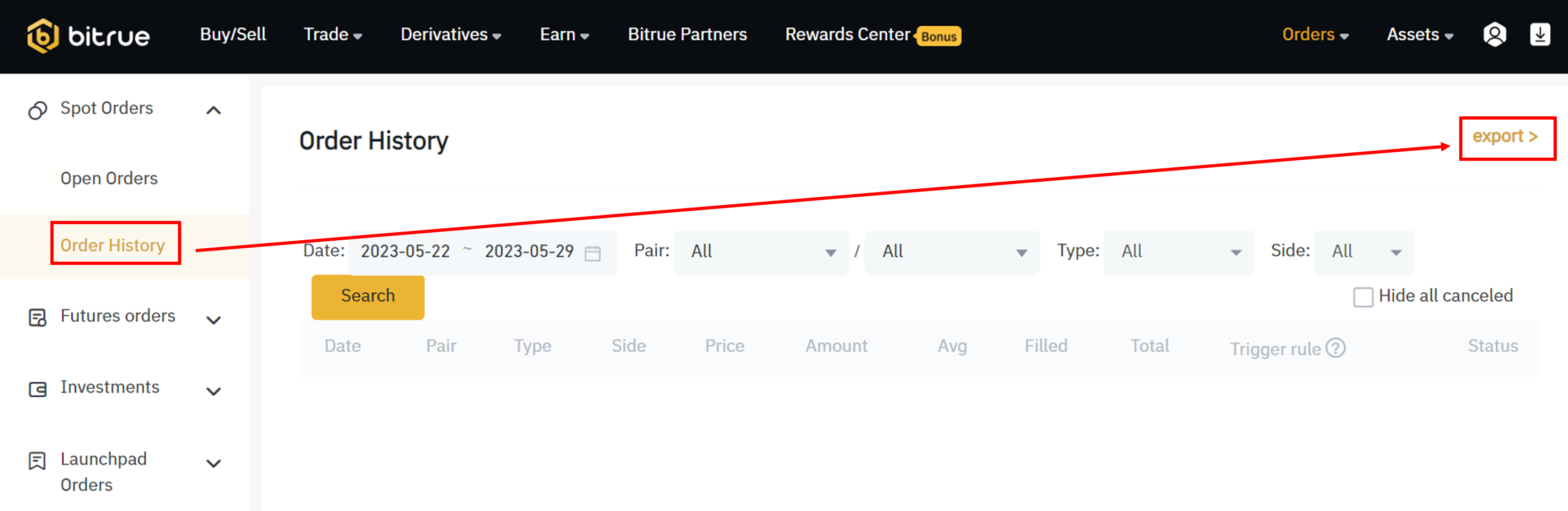Viewport: 1568px width, 511px height.
Task: Expand the Futures orders section
Action: click(213, 320)
